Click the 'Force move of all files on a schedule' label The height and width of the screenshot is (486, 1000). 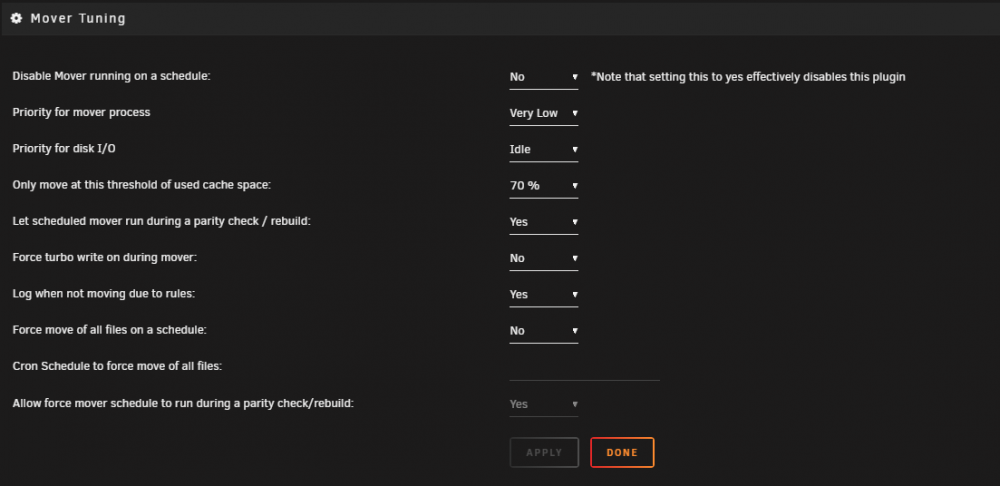tap(110, 330)
